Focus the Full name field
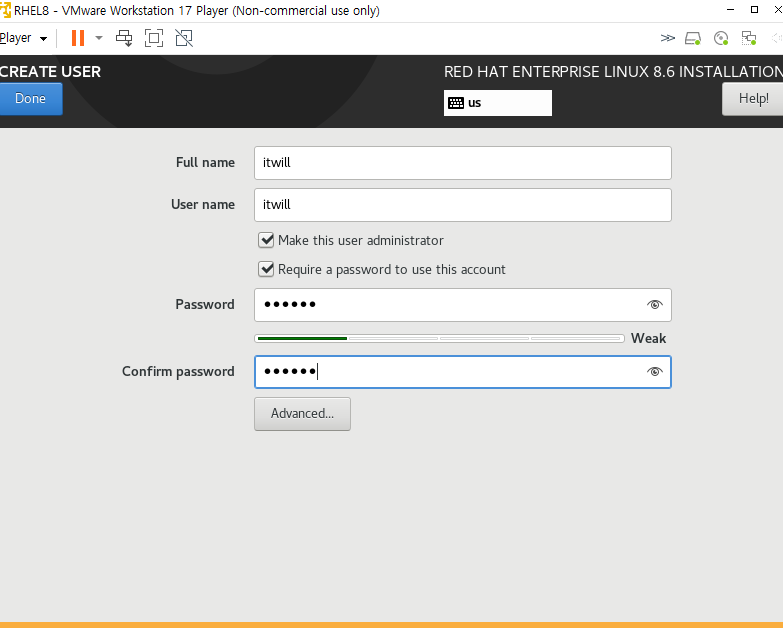The width and height of the screenshot is (783, 628). point(462,163)
